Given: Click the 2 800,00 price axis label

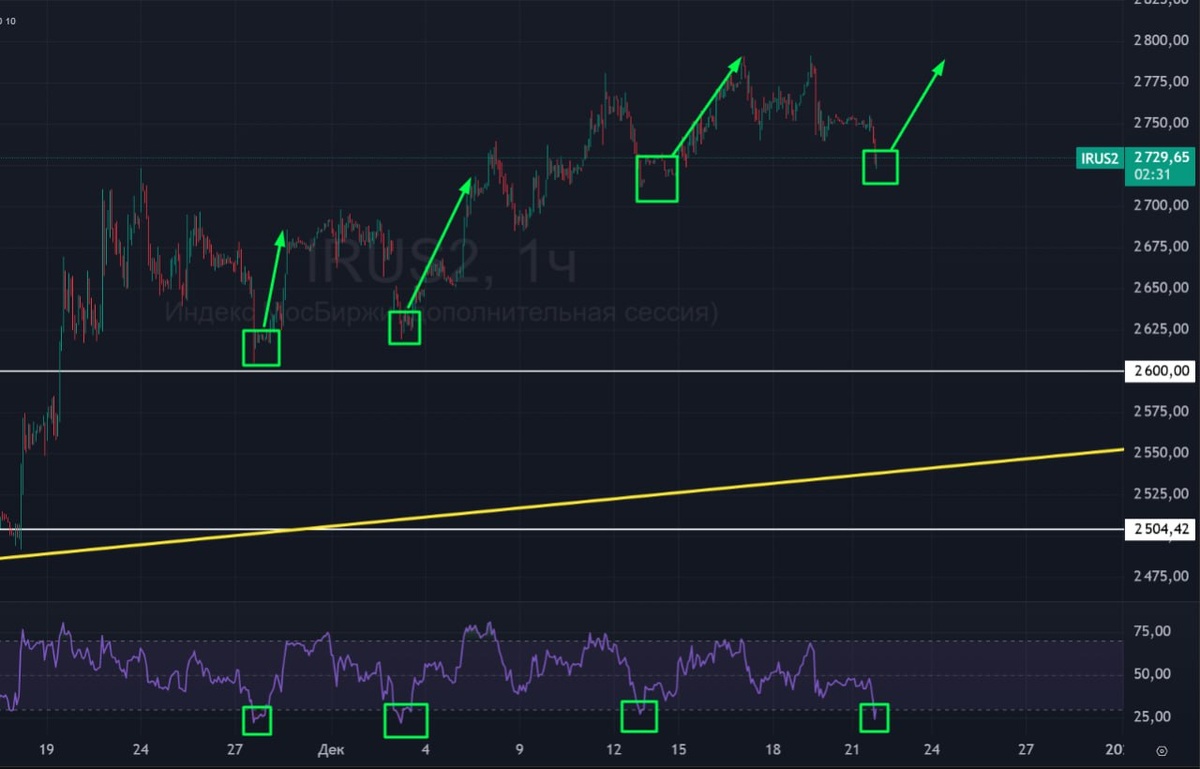Looking at the screenshot, I should tap(1161, 41).
